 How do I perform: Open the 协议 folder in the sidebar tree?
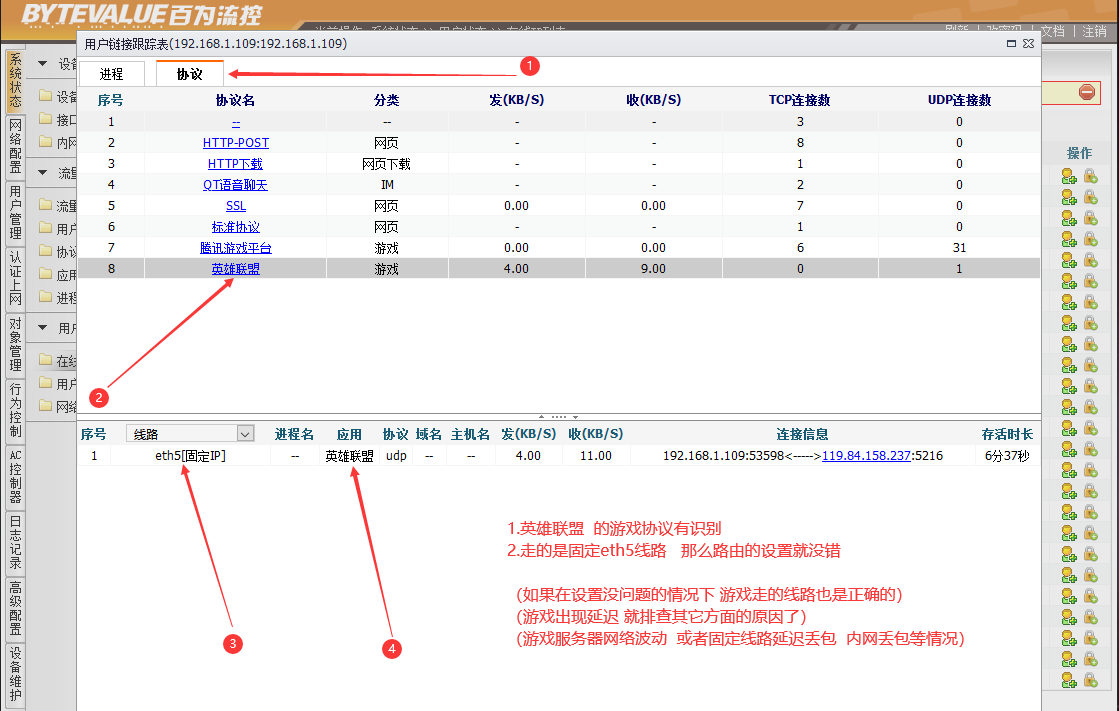(x=58, y=251)
